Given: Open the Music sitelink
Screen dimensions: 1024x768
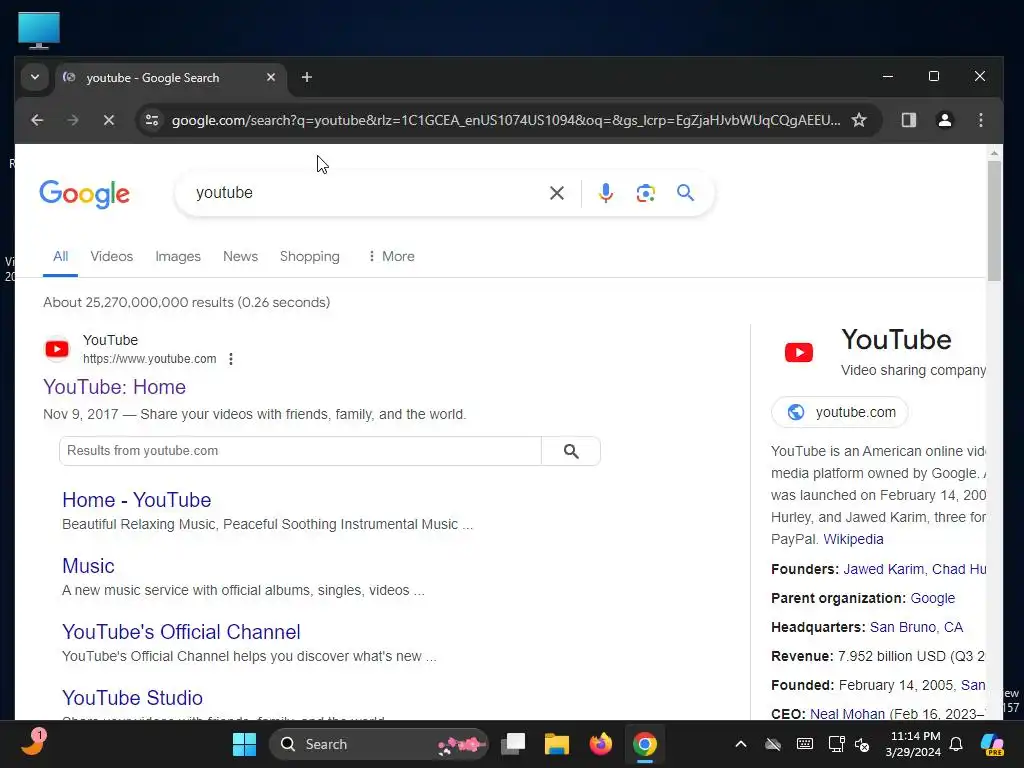Looking at the screenshot, I should coord(88,566).
